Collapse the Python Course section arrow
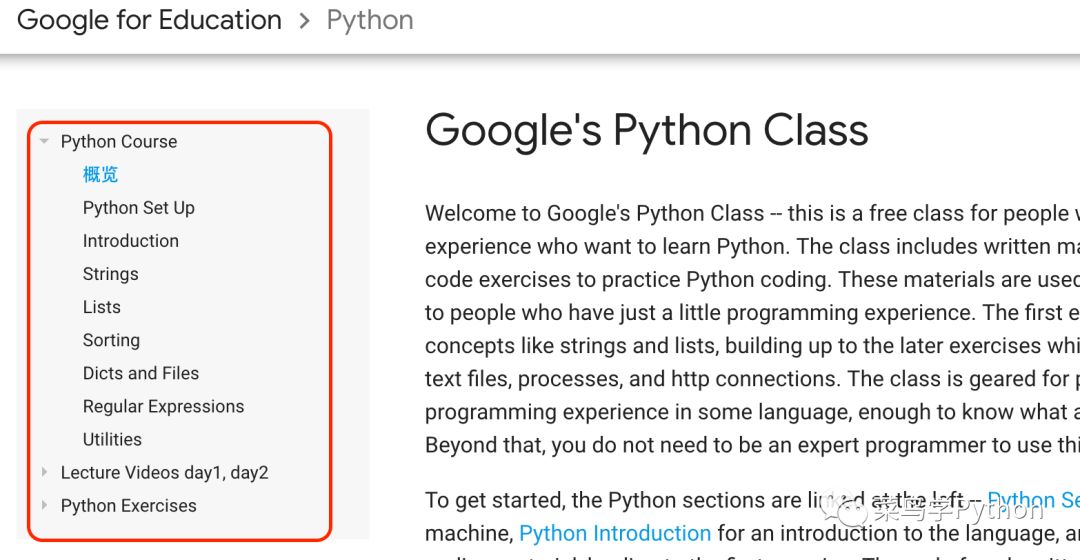 click(x=44, y=141)
